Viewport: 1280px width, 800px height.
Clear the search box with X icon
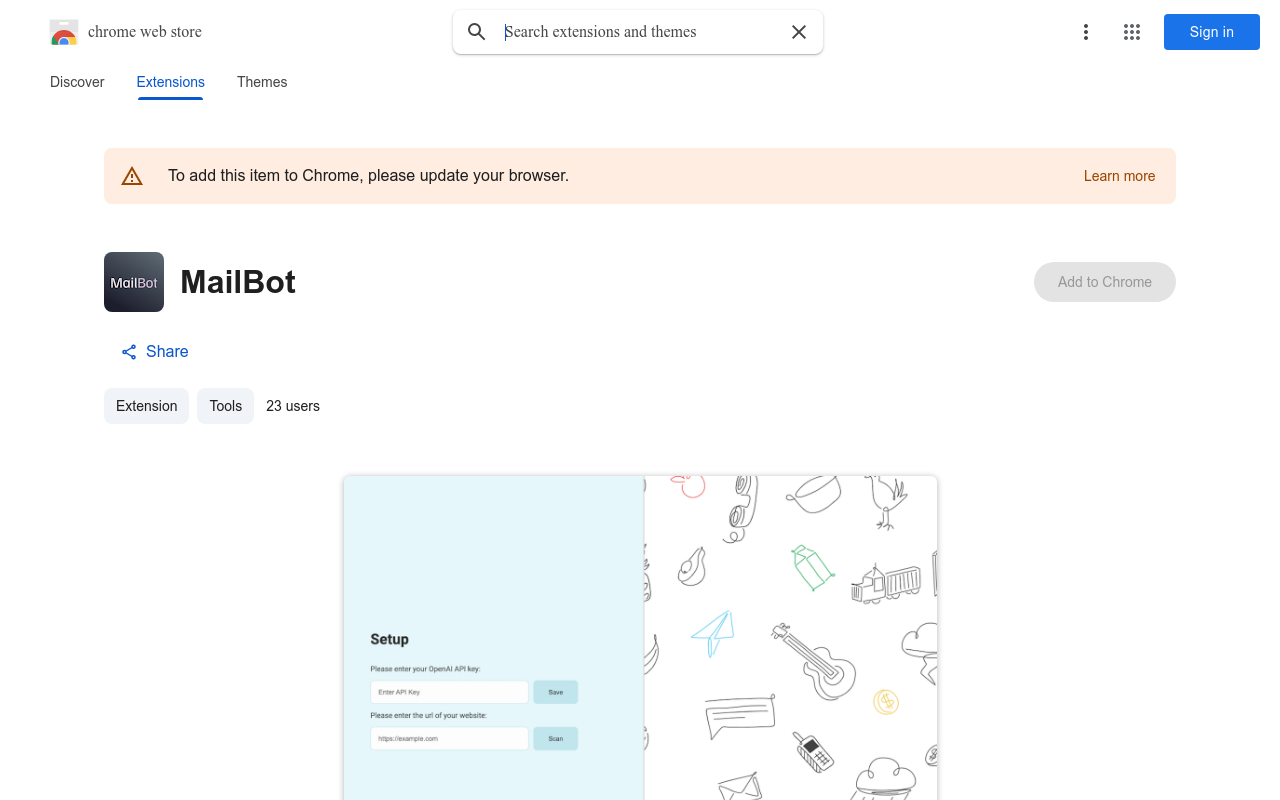(x=799, y=32)
